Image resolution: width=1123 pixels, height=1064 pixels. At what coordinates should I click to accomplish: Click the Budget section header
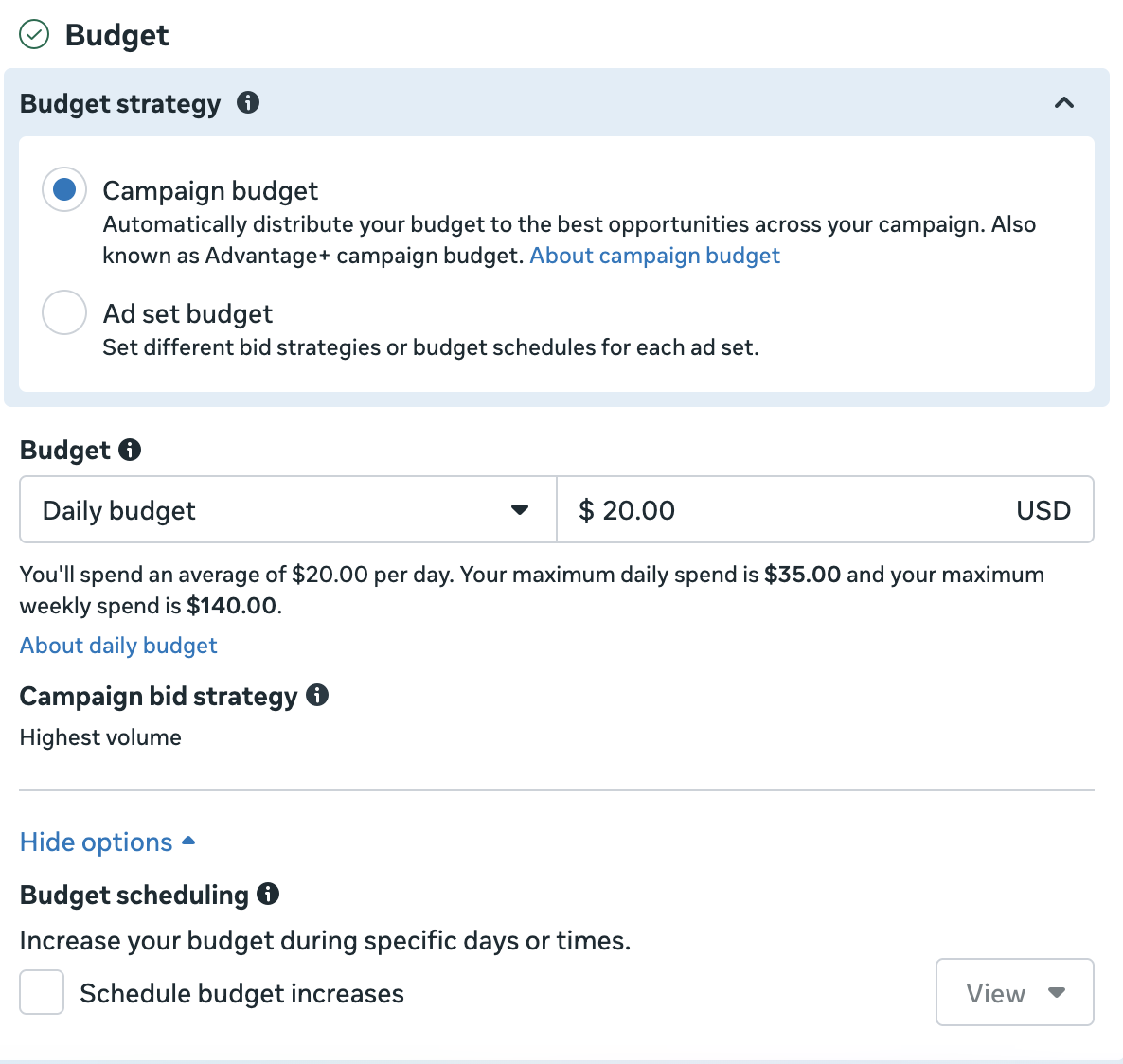click(116, 34)
